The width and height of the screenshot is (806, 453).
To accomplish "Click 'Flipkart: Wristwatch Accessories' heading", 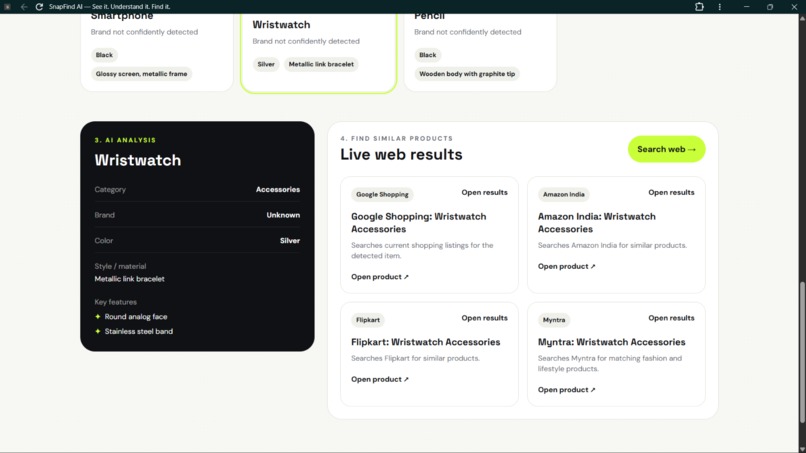I will (x=425, y=342).
